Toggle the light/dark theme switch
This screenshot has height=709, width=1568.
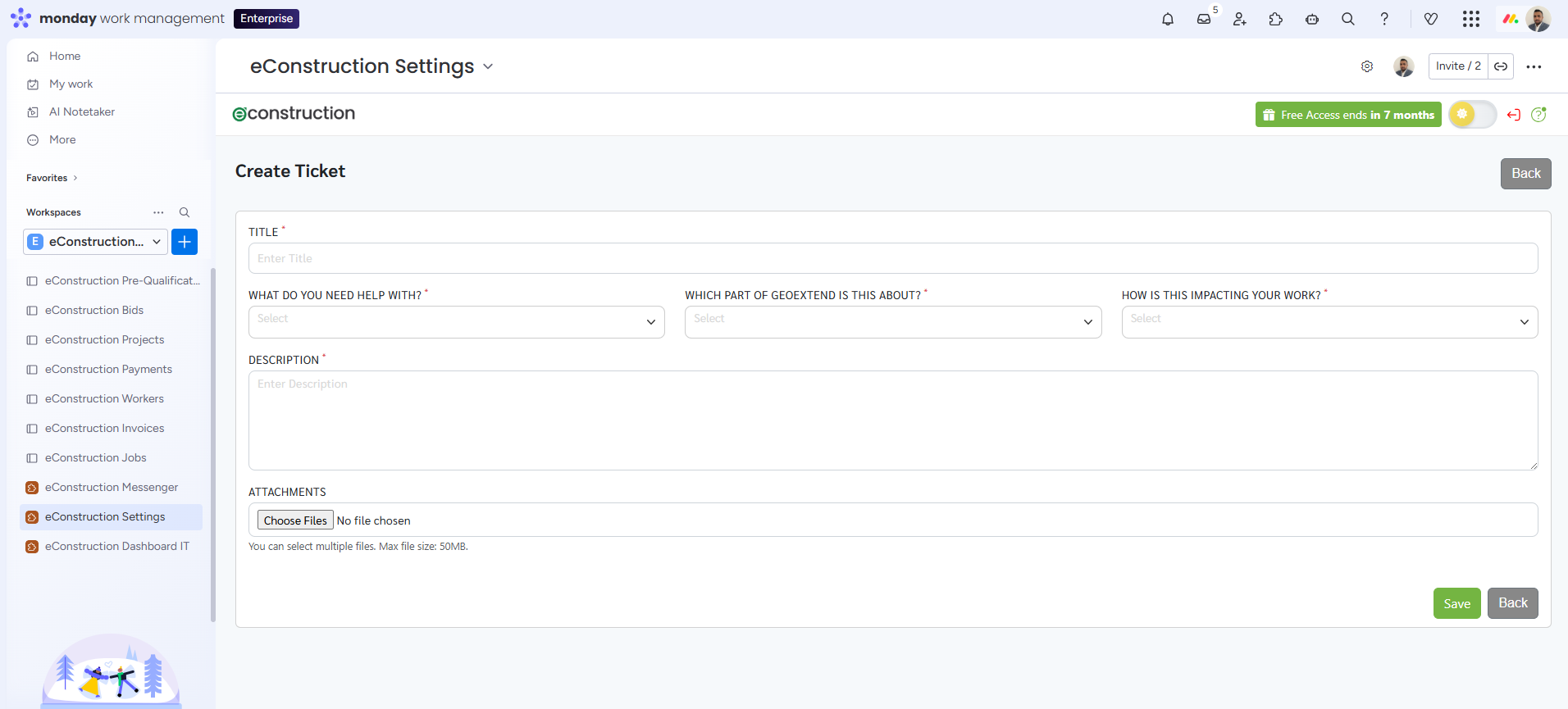pyautogui.click(x=1472, y=115)
